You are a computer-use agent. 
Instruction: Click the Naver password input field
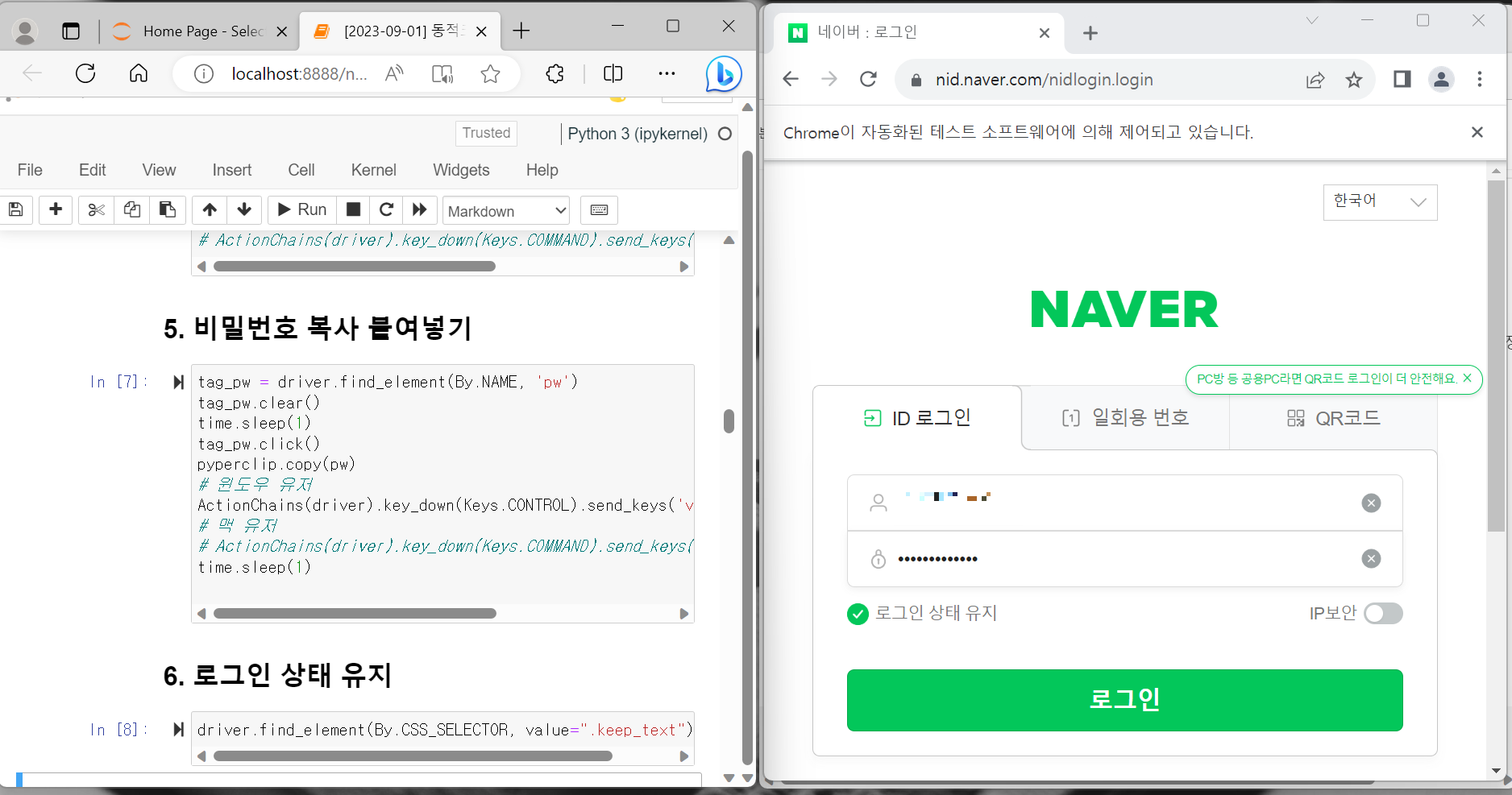coord(1124,559)
